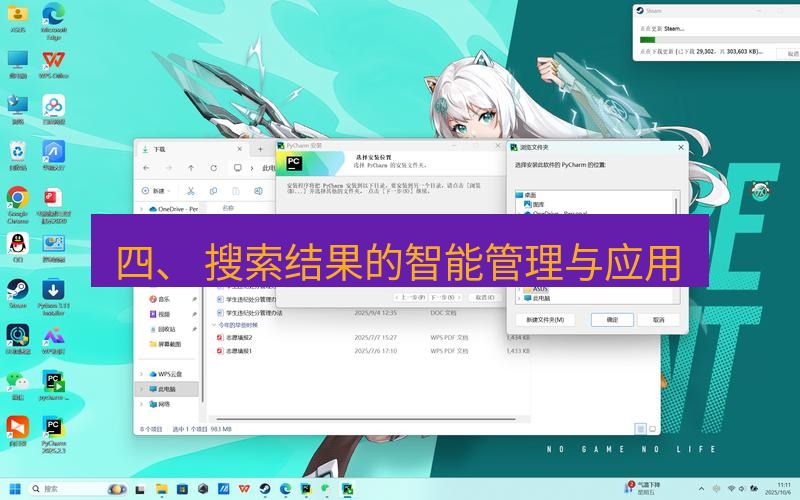Expand the WPS云盘 node in Explorer sidebar

point(142,374)
